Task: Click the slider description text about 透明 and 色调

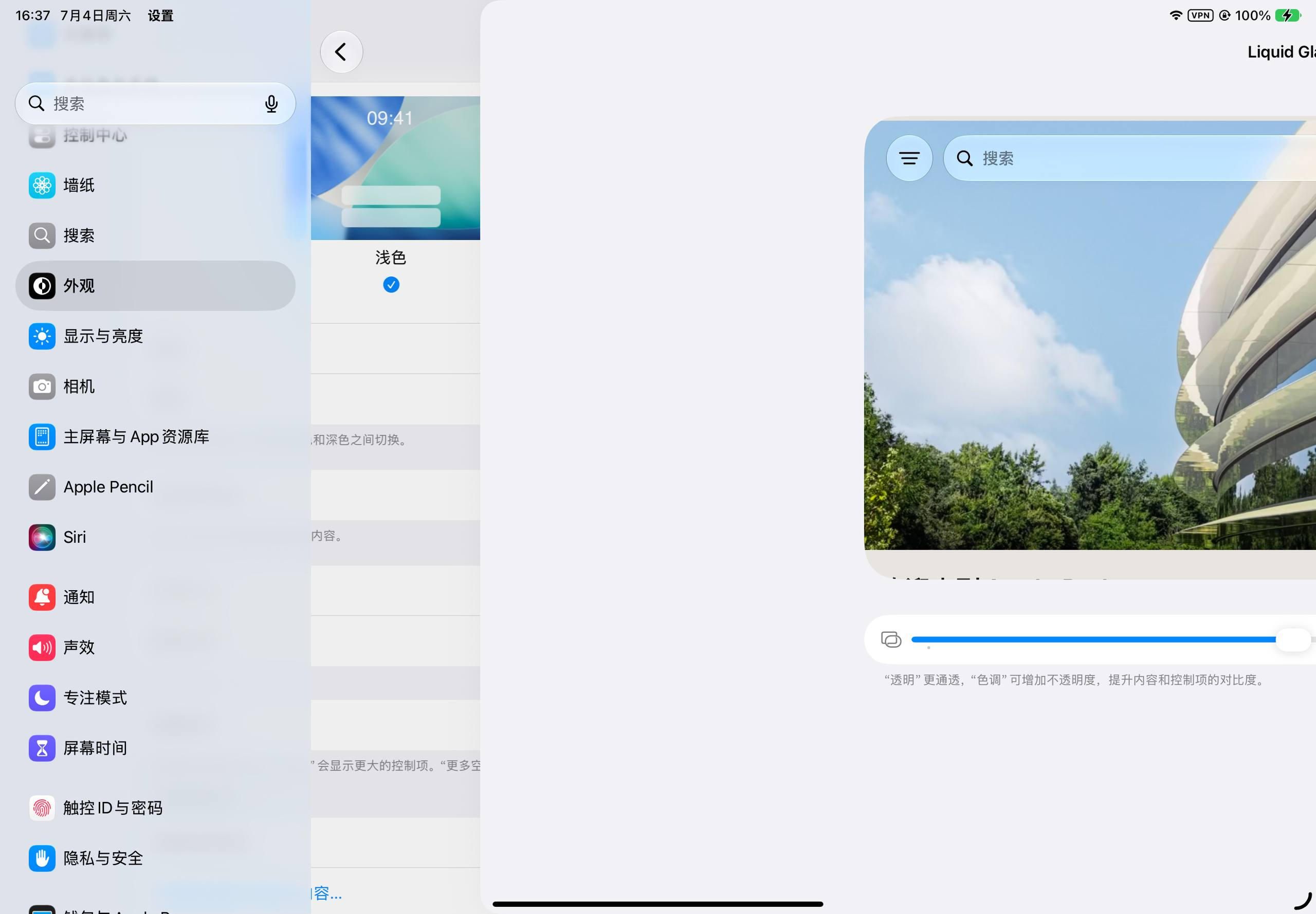Action: pos(1075,680)
